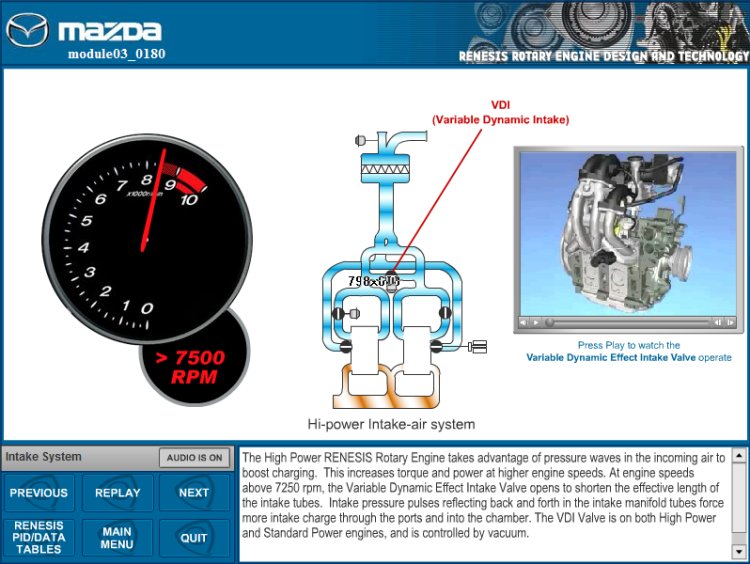Viewport: 750px width, 564px height.
Task: Click the text panel's down arrow
Action: 739,552
